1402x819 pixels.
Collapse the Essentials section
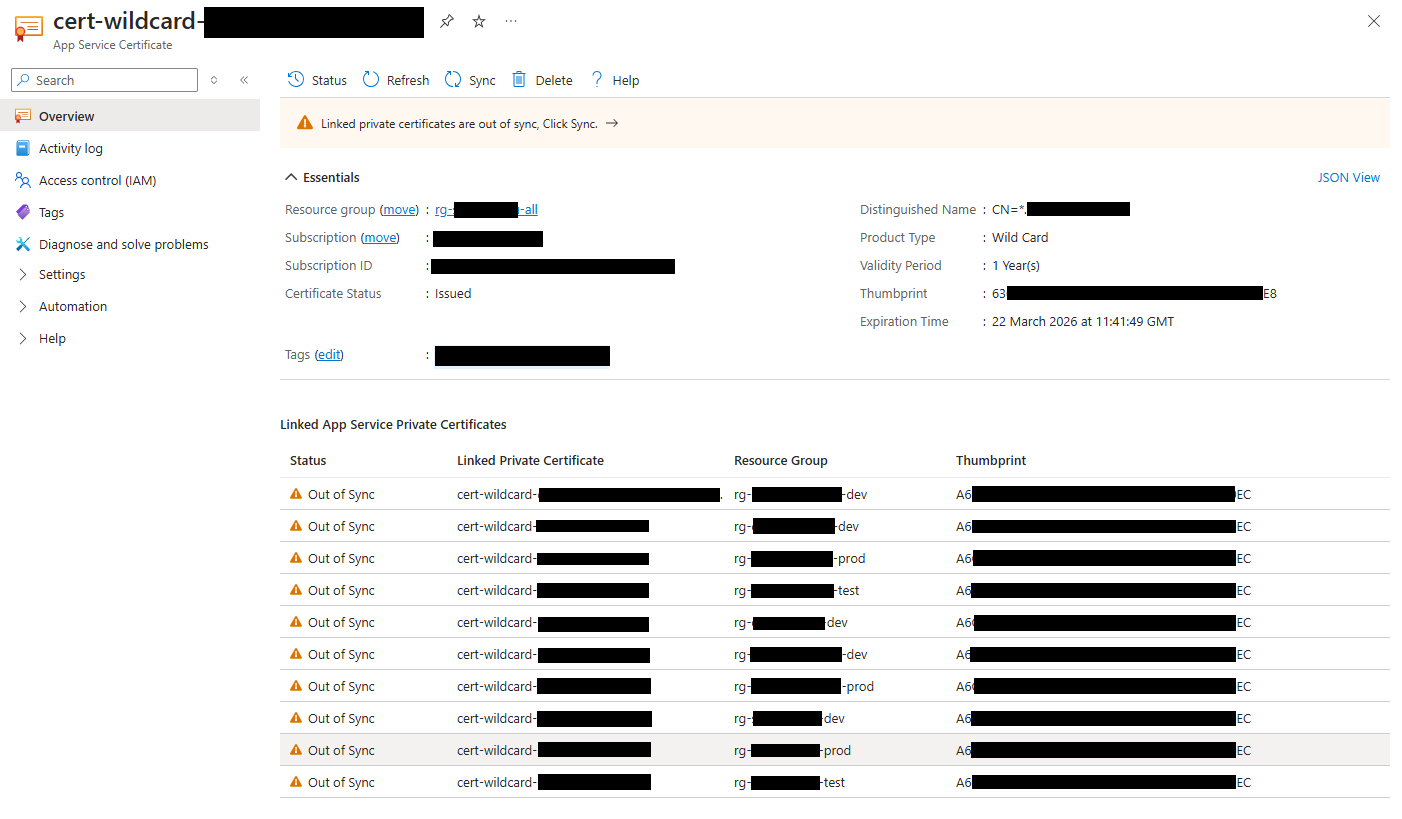coord(322,177)
